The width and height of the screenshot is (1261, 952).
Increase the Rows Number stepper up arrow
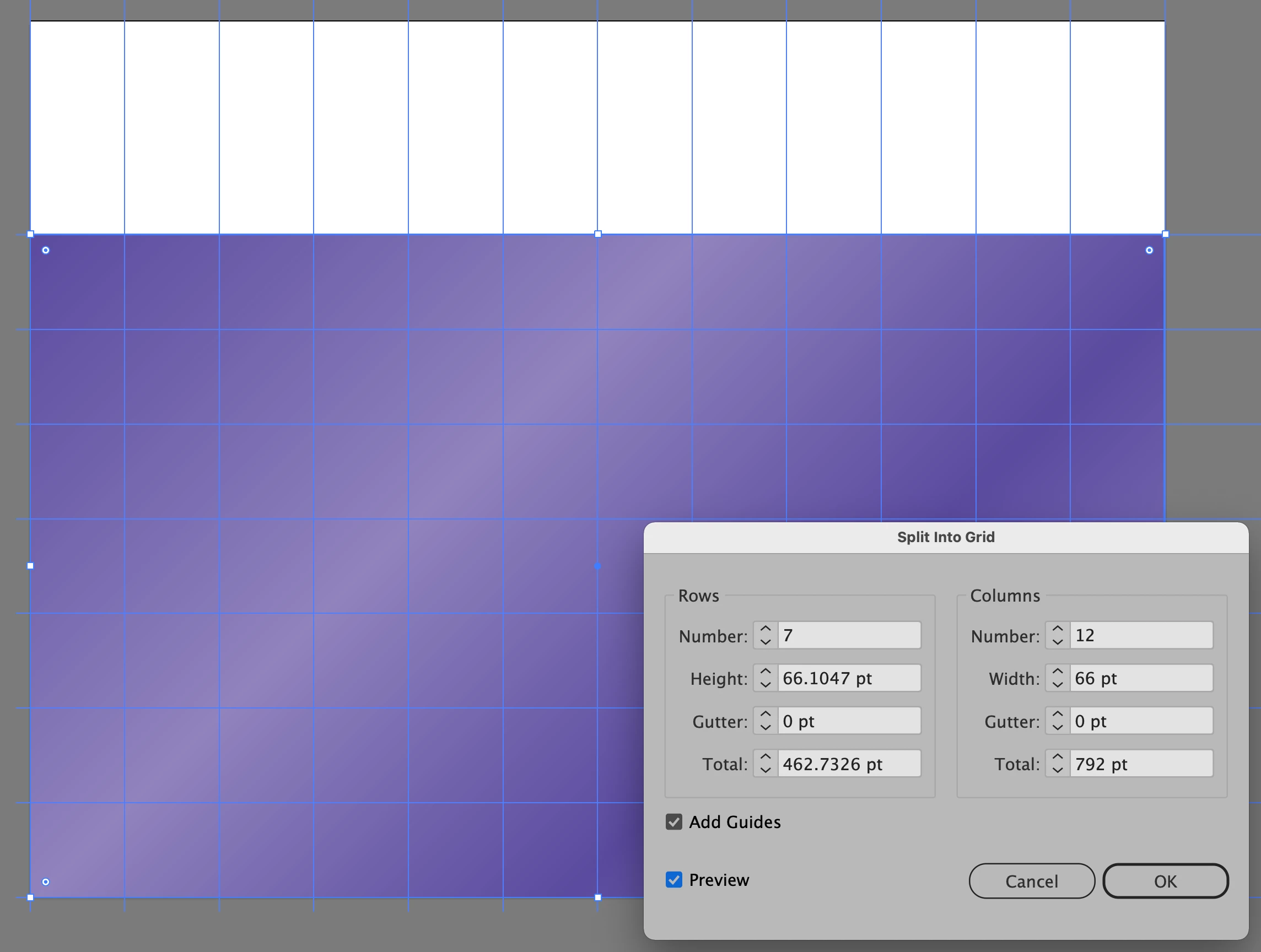pos(766,629)
